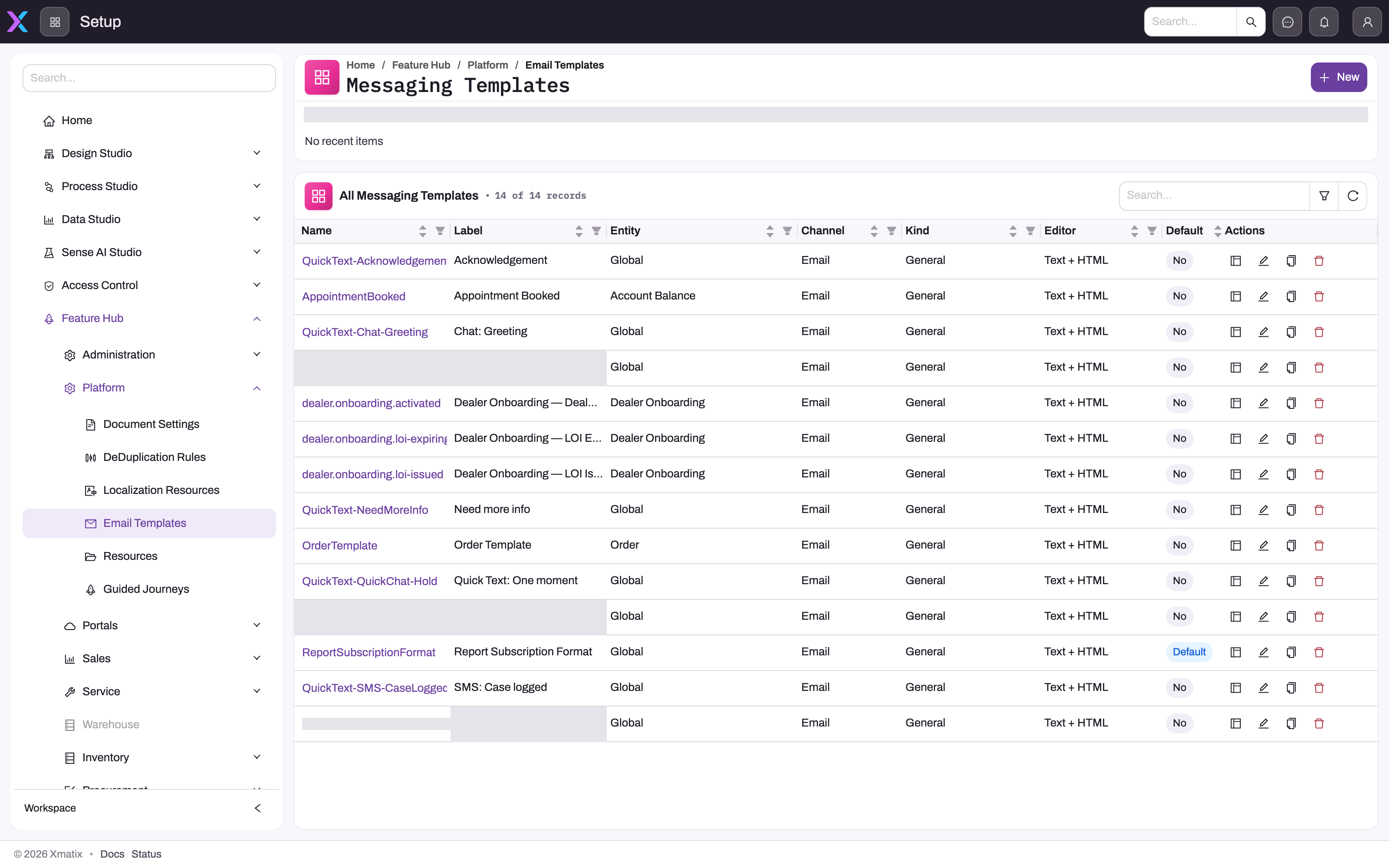Expand the Design Studio menu
The image size is (1389, 868).
[x=149, y=153]
